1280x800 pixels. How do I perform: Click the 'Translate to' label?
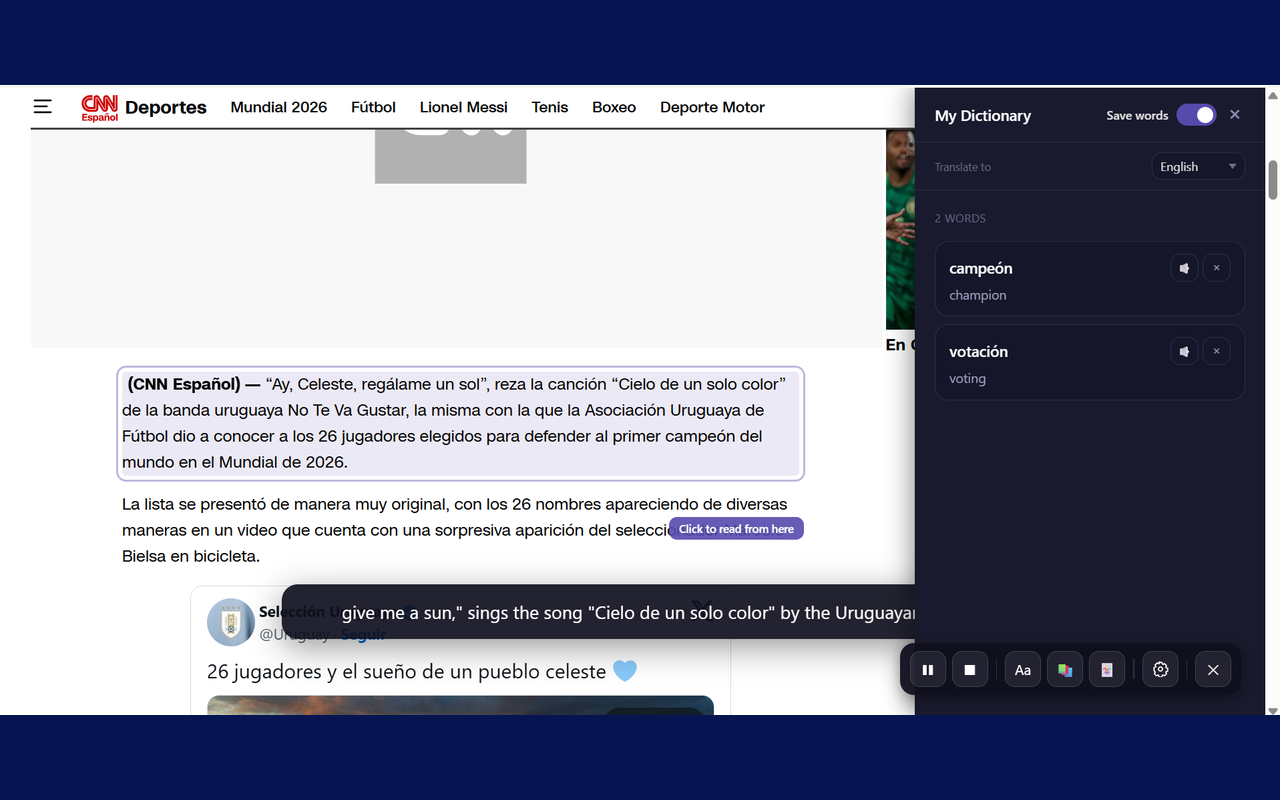click(x=963, y=167)
